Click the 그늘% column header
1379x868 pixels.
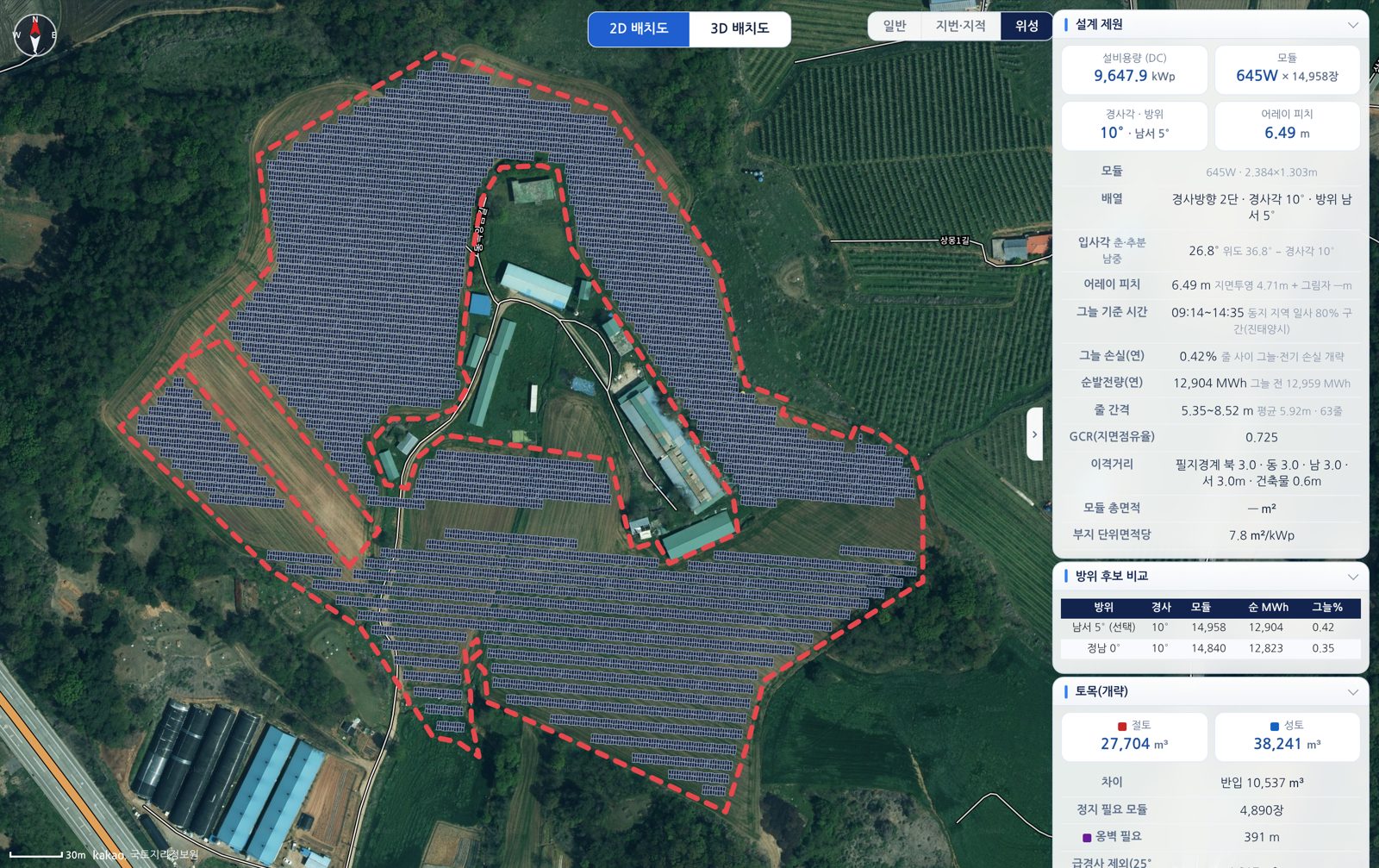[x=1327, y=608]
